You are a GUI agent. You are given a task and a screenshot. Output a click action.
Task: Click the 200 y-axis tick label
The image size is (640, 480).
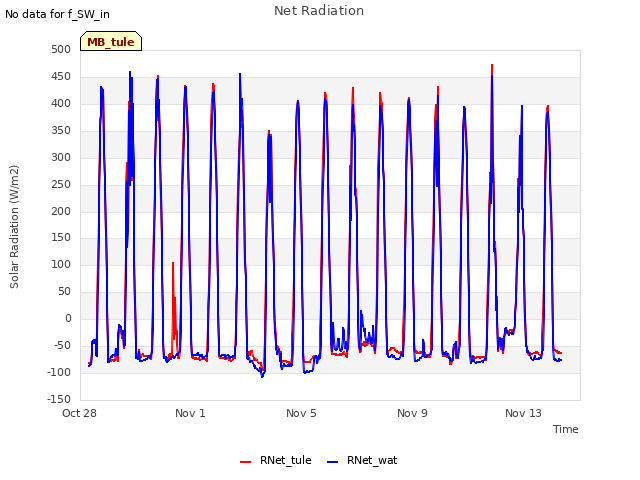pos(61,211)
